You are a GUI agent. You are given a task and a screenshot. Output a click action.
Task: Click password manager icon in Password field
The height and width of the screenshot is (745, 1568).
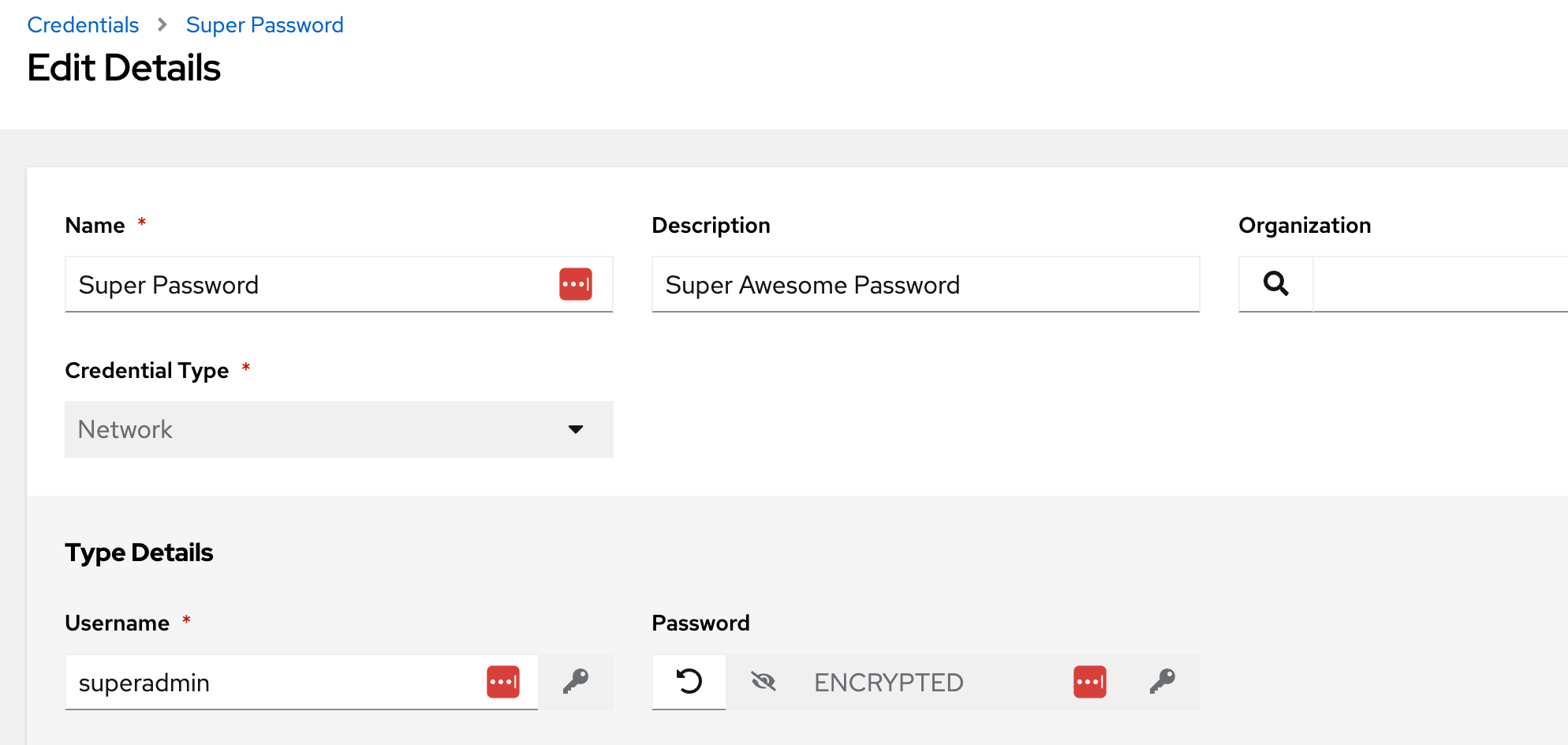(x=1089, y=682)
